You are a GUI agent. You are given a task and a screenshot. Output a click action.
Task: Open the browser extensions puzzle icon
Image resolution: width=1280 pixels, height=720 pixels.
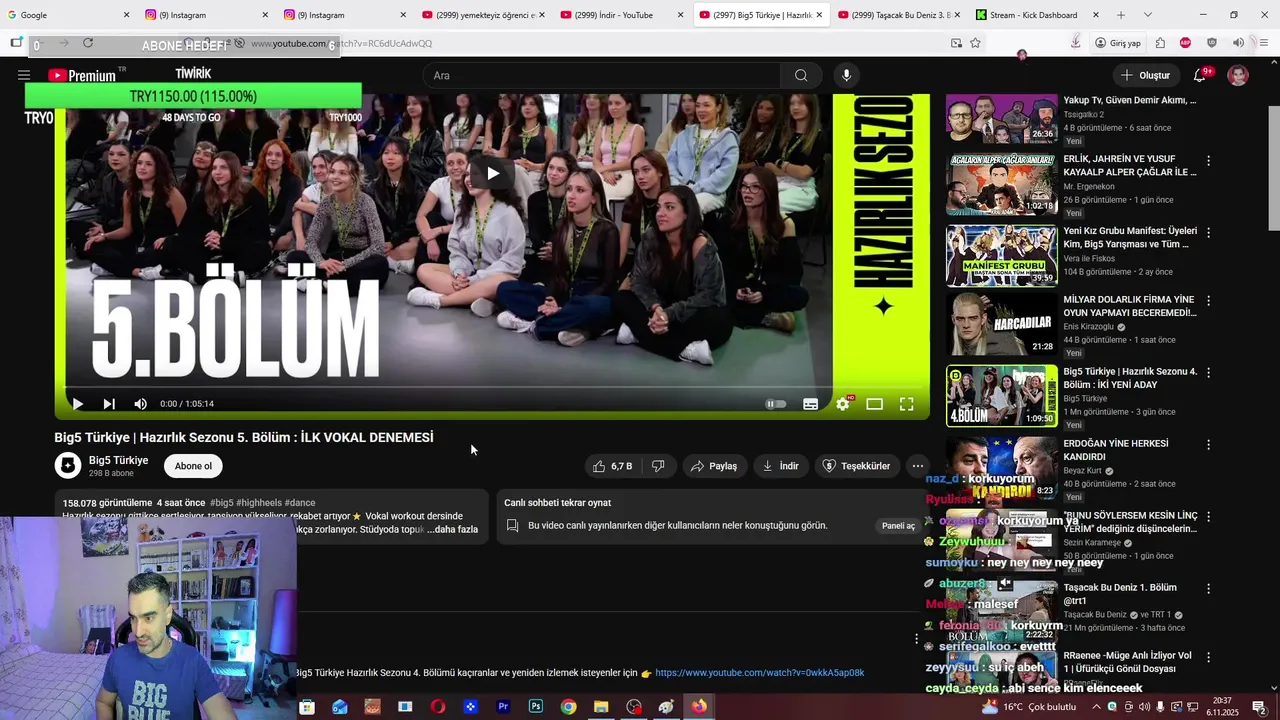(1160, 43)
